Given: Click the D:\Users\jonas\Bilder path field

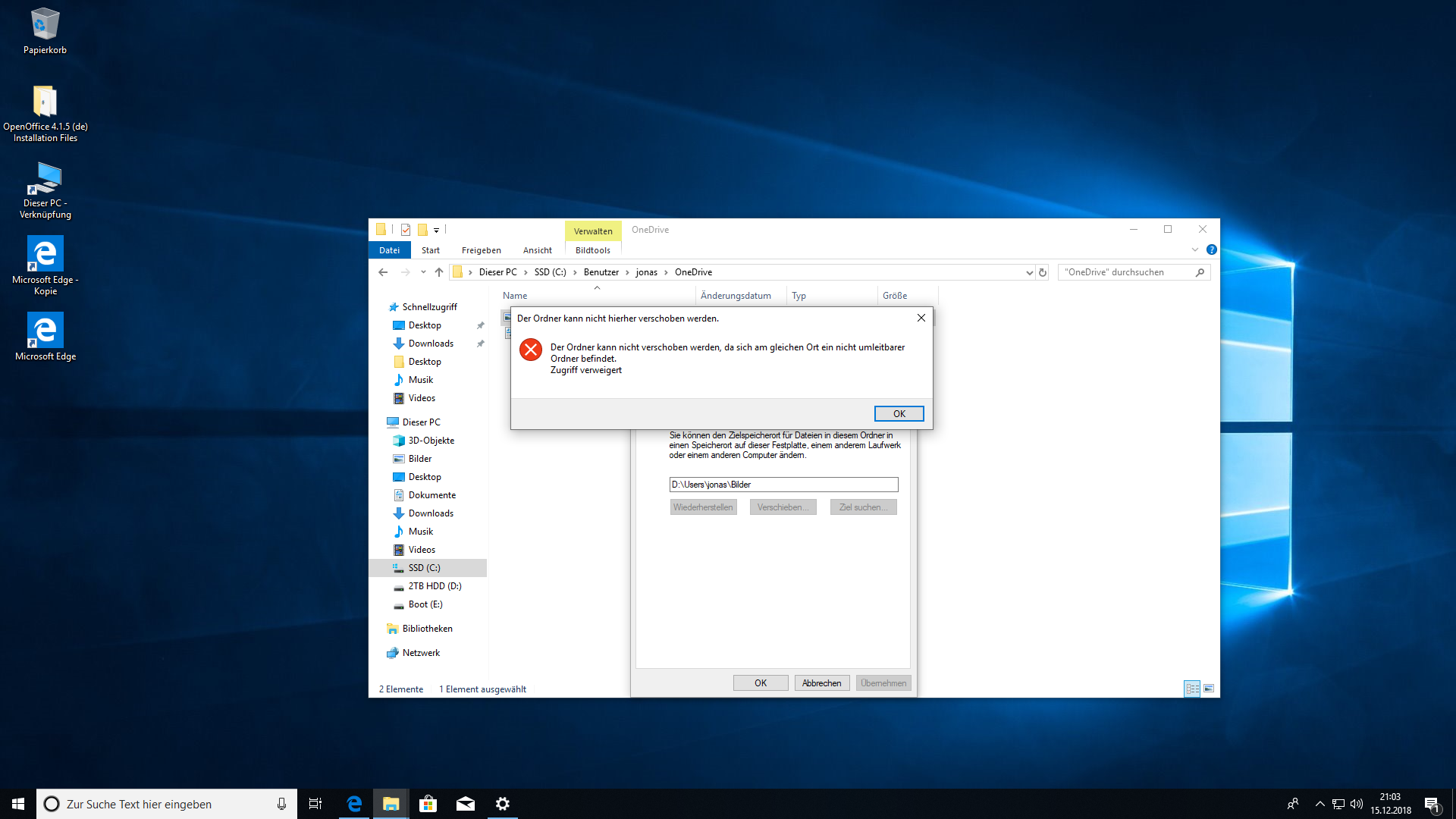Looking at the screenshot, I should [x=783, y=485].
